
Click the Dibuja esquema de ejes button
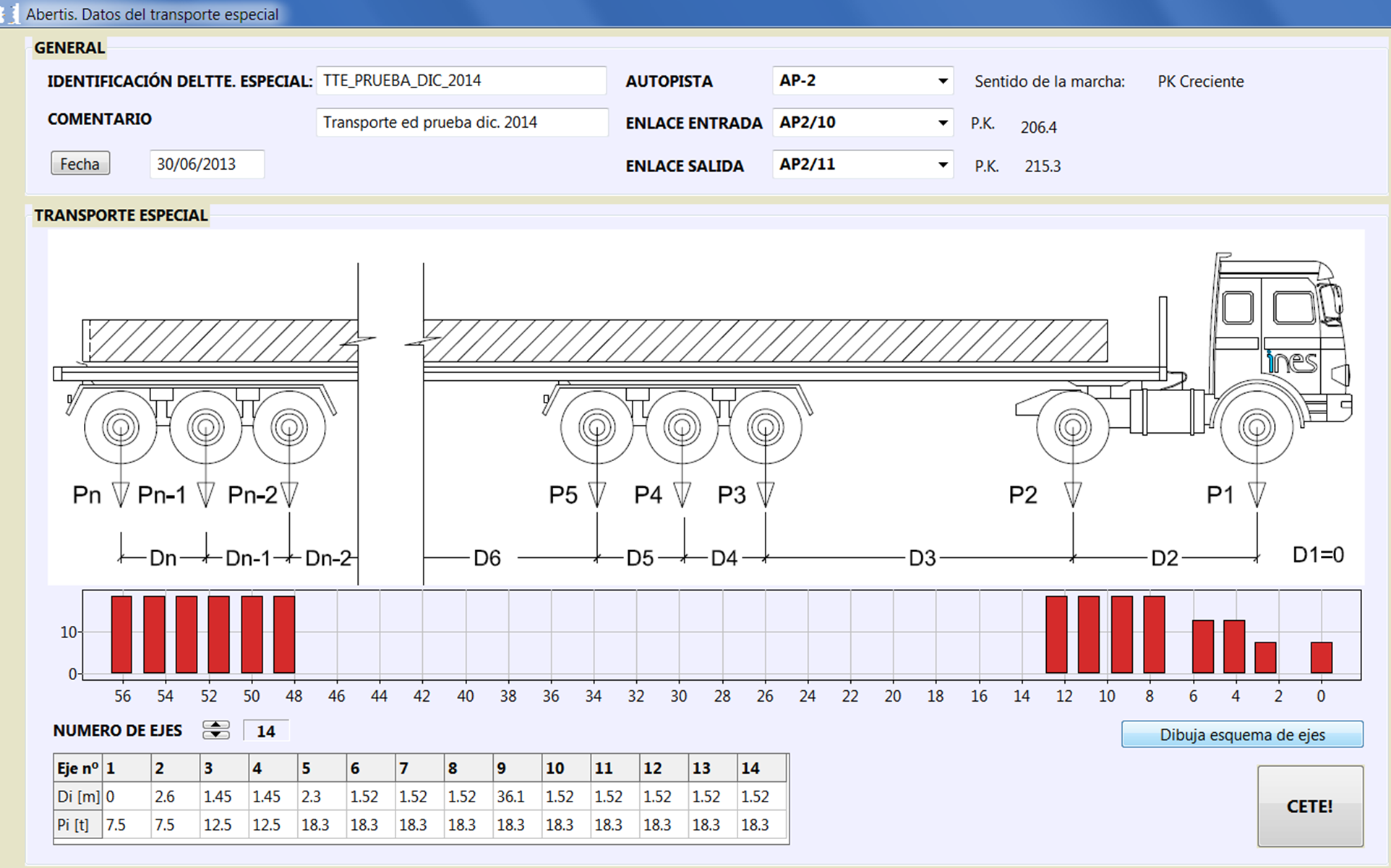pos(1242,734)
